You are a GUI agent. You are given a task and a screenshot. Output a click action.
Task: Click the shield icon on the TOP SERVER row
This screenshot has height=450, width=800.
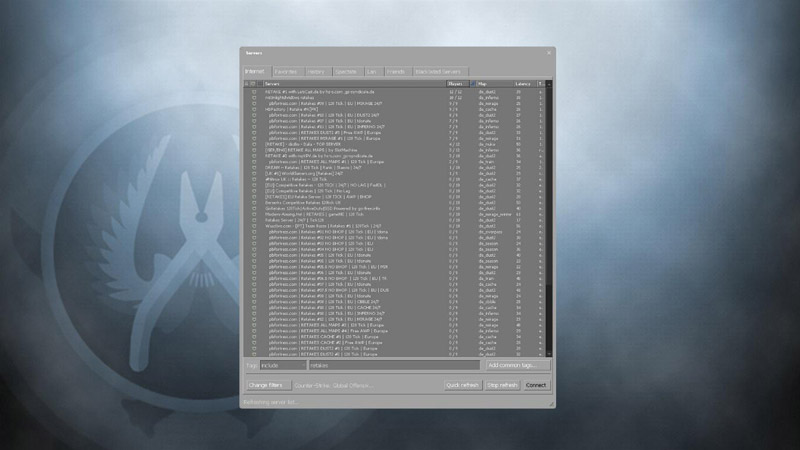(x=254, y=144)
